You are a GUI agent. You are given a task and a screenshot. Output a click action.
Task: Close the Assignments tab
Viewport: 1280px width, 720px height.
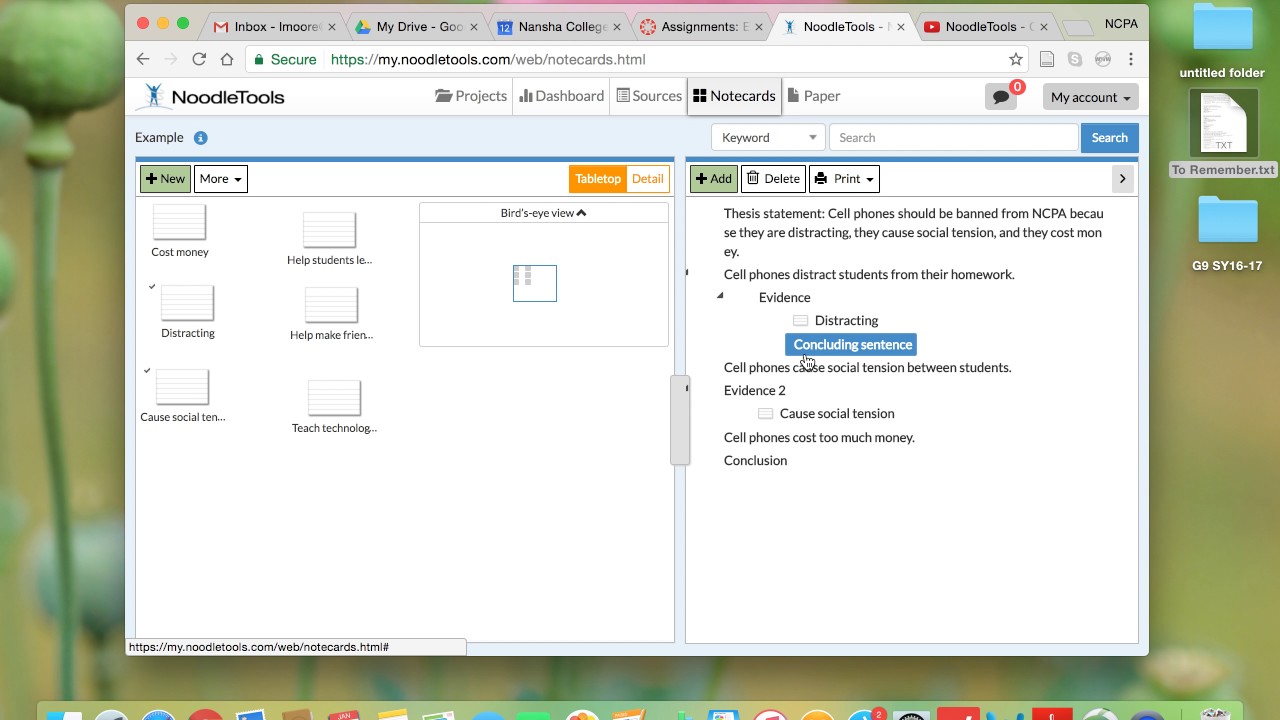[758, 27]
